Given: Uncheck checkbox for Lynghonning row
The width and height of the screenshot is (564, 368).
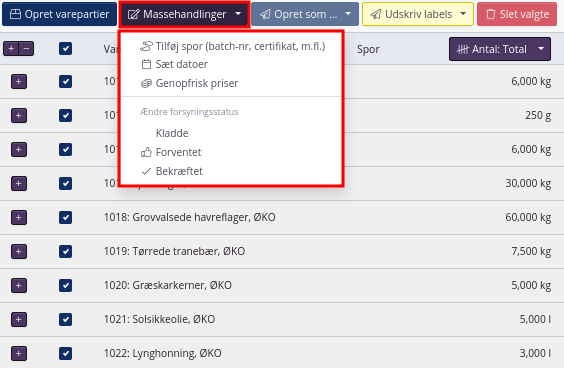Looking at the screenshot, I should (65, 353).
